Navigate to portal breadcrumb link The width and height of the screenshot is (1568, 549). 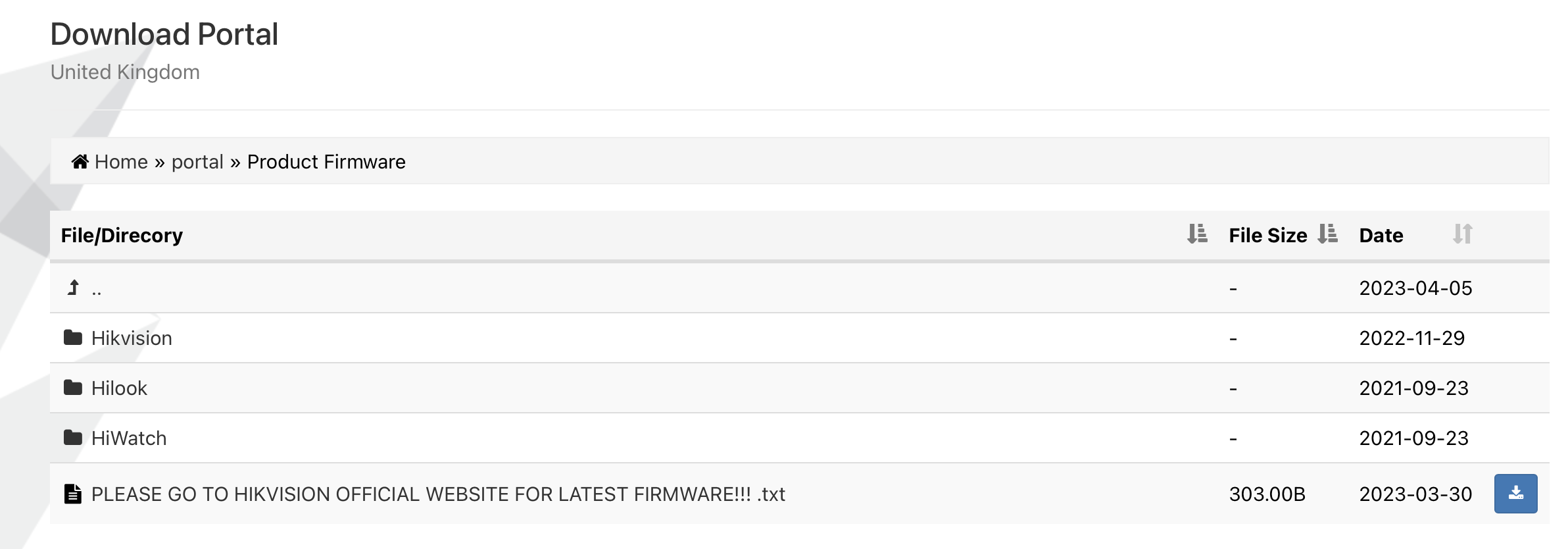(x=197, y=162)
